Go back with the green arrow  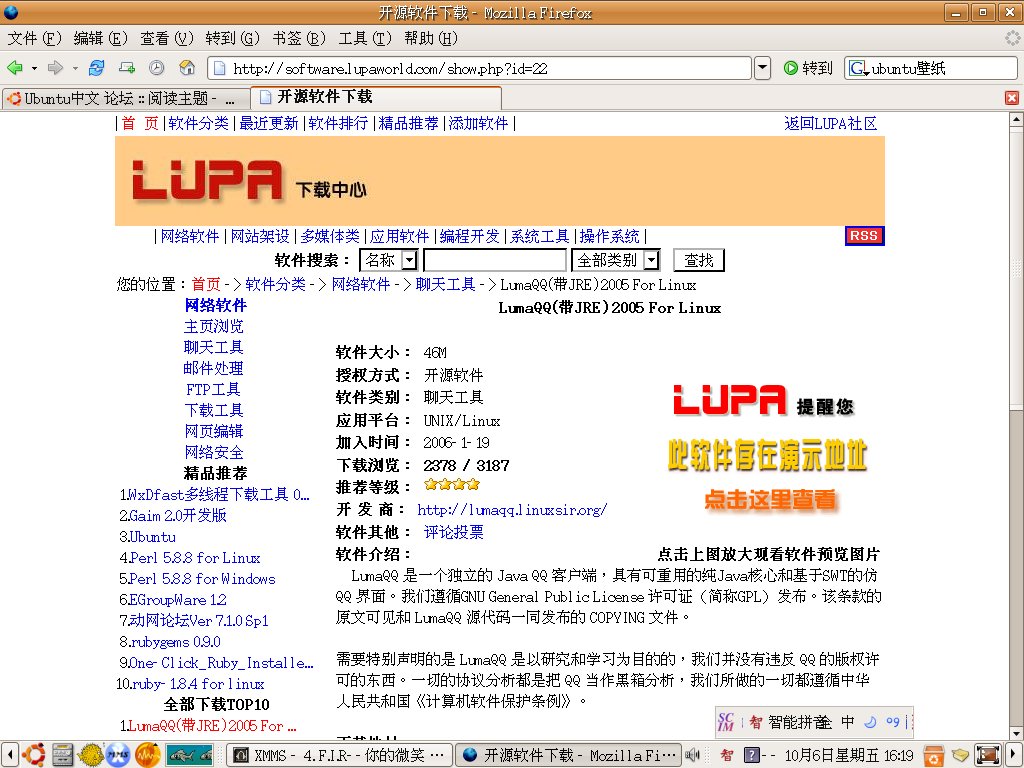click(14, 68)
